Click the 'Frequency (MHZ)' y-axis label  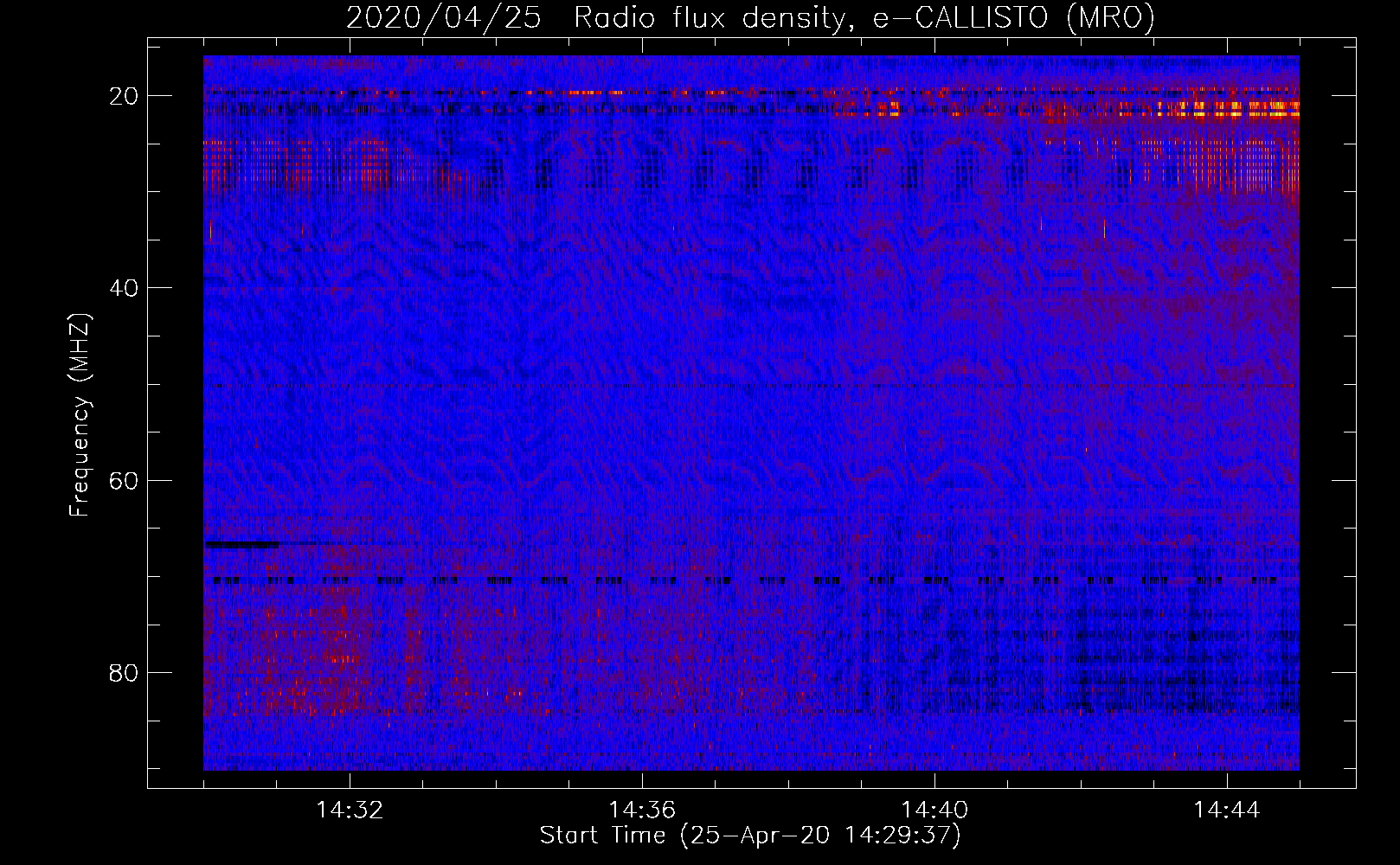tap(80, 415)
